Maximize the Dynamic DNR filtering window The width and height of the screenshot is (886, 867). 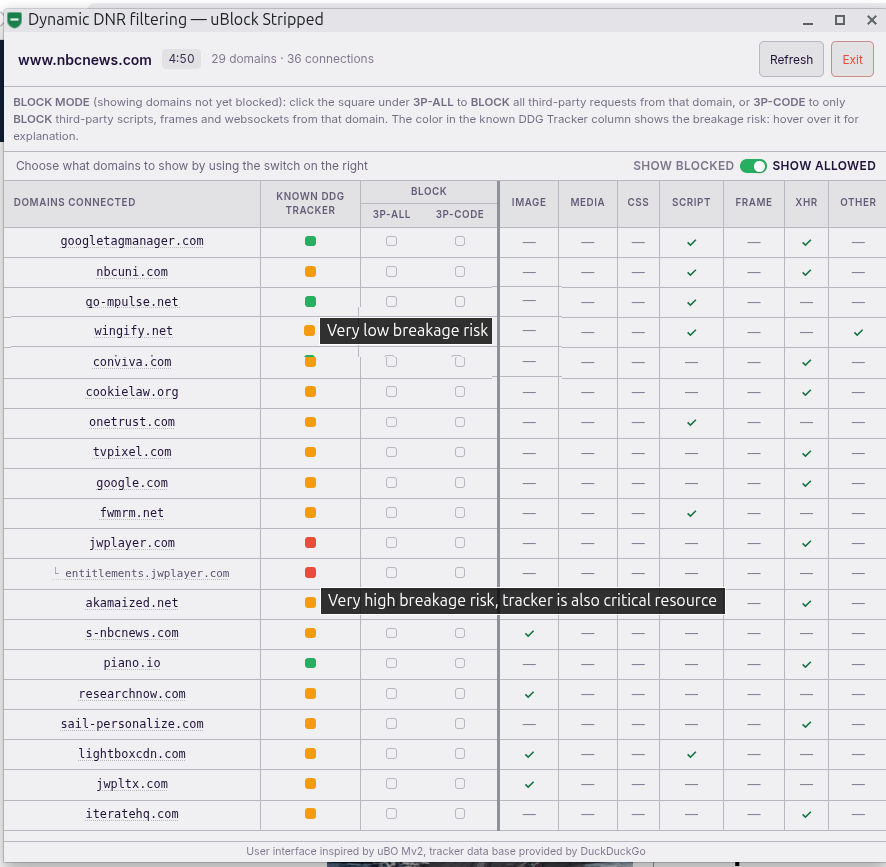[840, 20]
